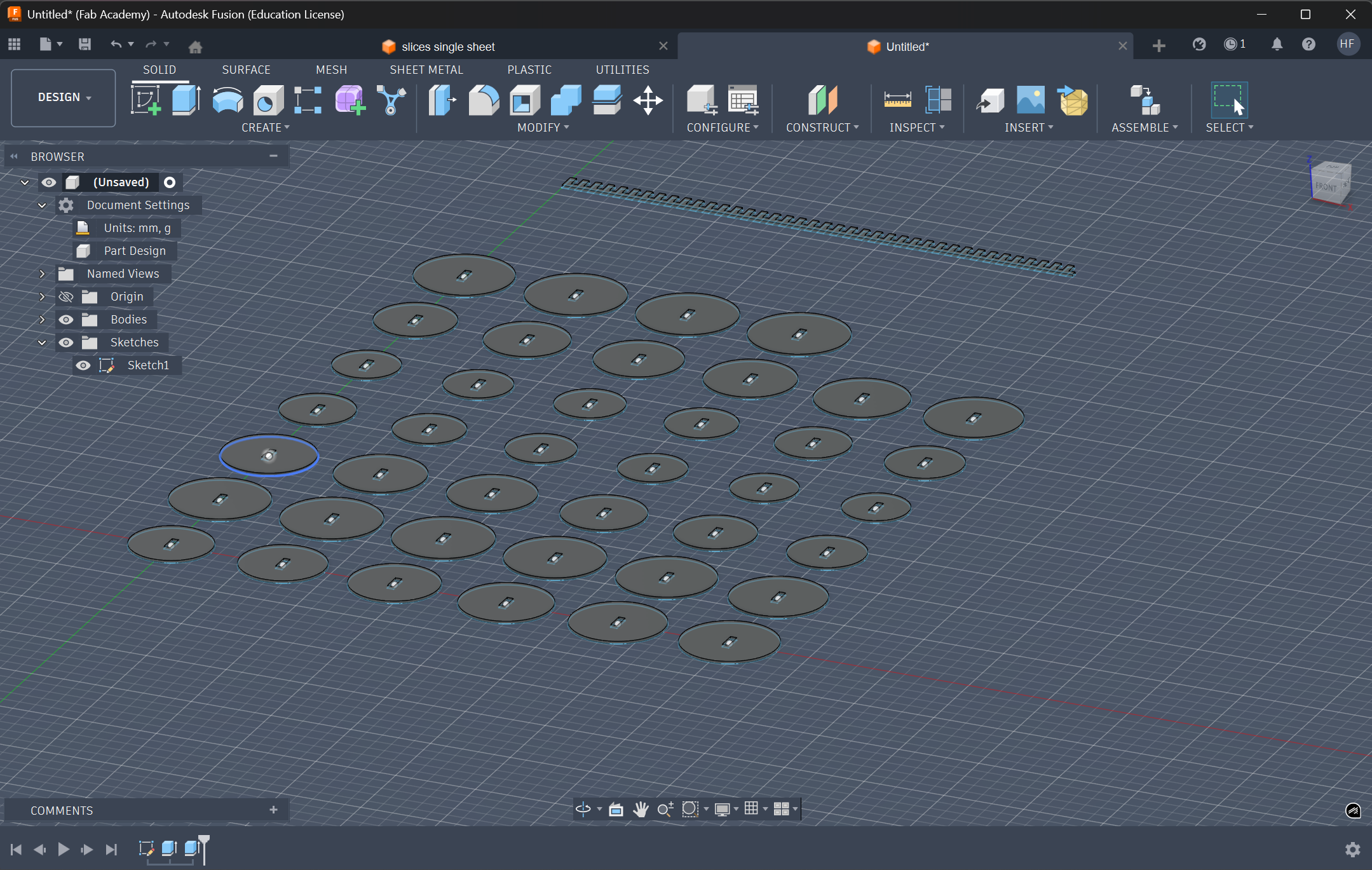Hide the Sketches folder

coord(66,342)
